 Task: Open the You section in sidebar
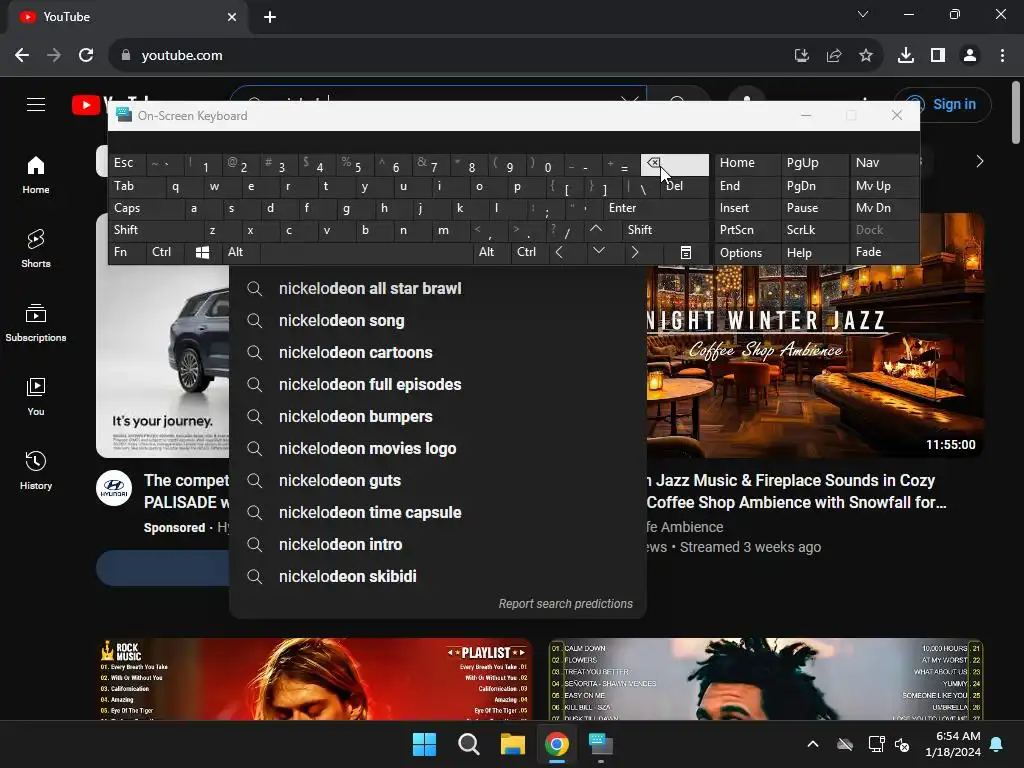pos(36,396)
